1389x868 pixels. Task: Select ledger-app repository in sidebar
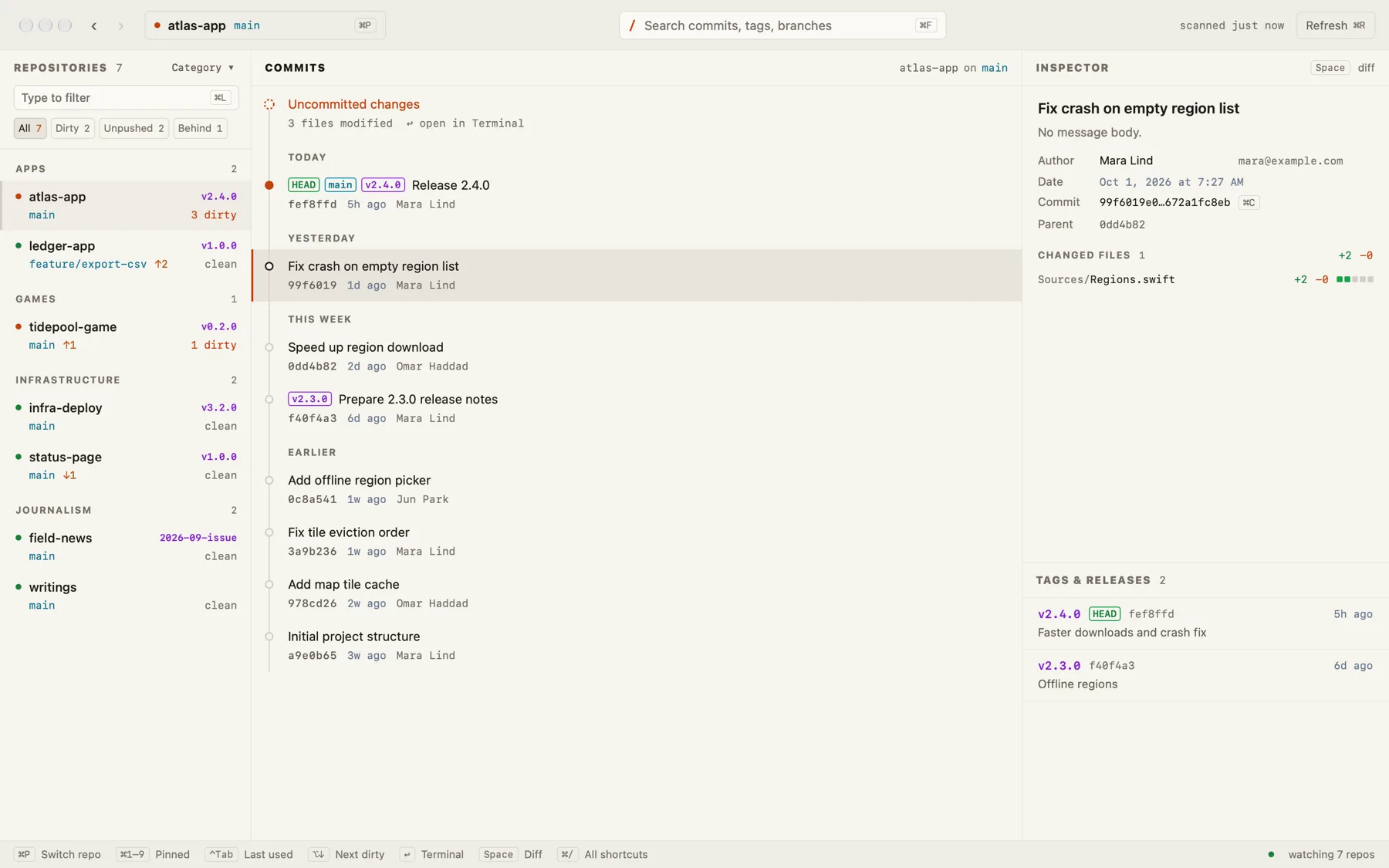(126, 255)
